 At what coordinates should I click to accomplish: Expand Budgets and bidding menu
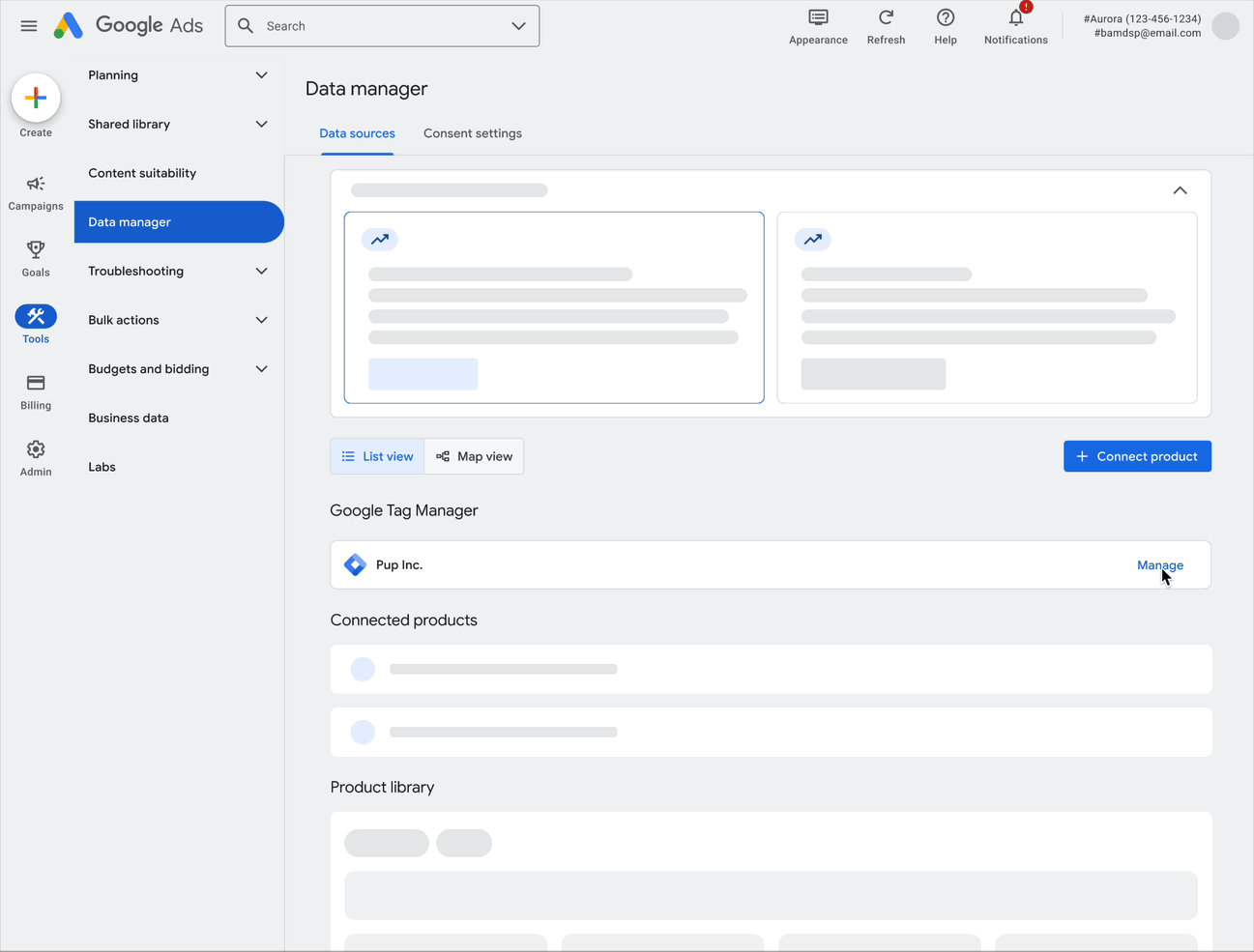178,369
